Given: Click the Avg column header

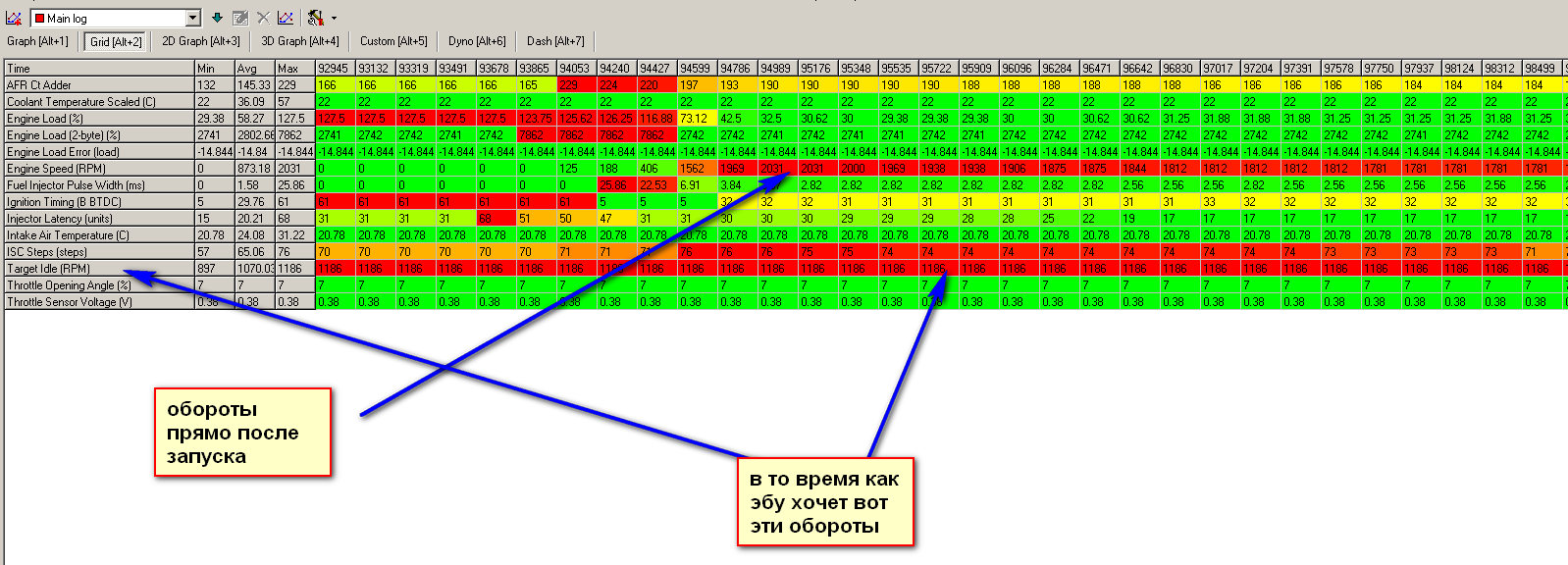Looking at the screenshot, I should click(x=253, y=68).
